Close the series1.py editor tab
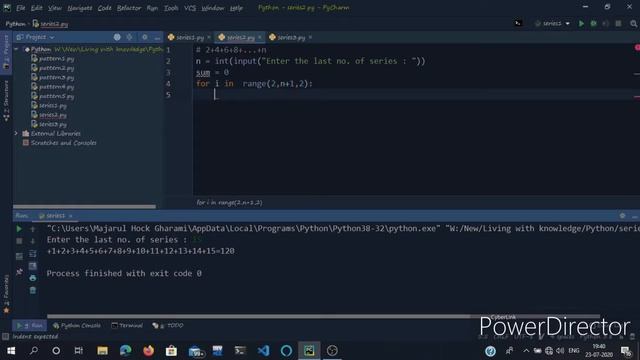Screen dimensions: 640x360 tap(209, 38)
